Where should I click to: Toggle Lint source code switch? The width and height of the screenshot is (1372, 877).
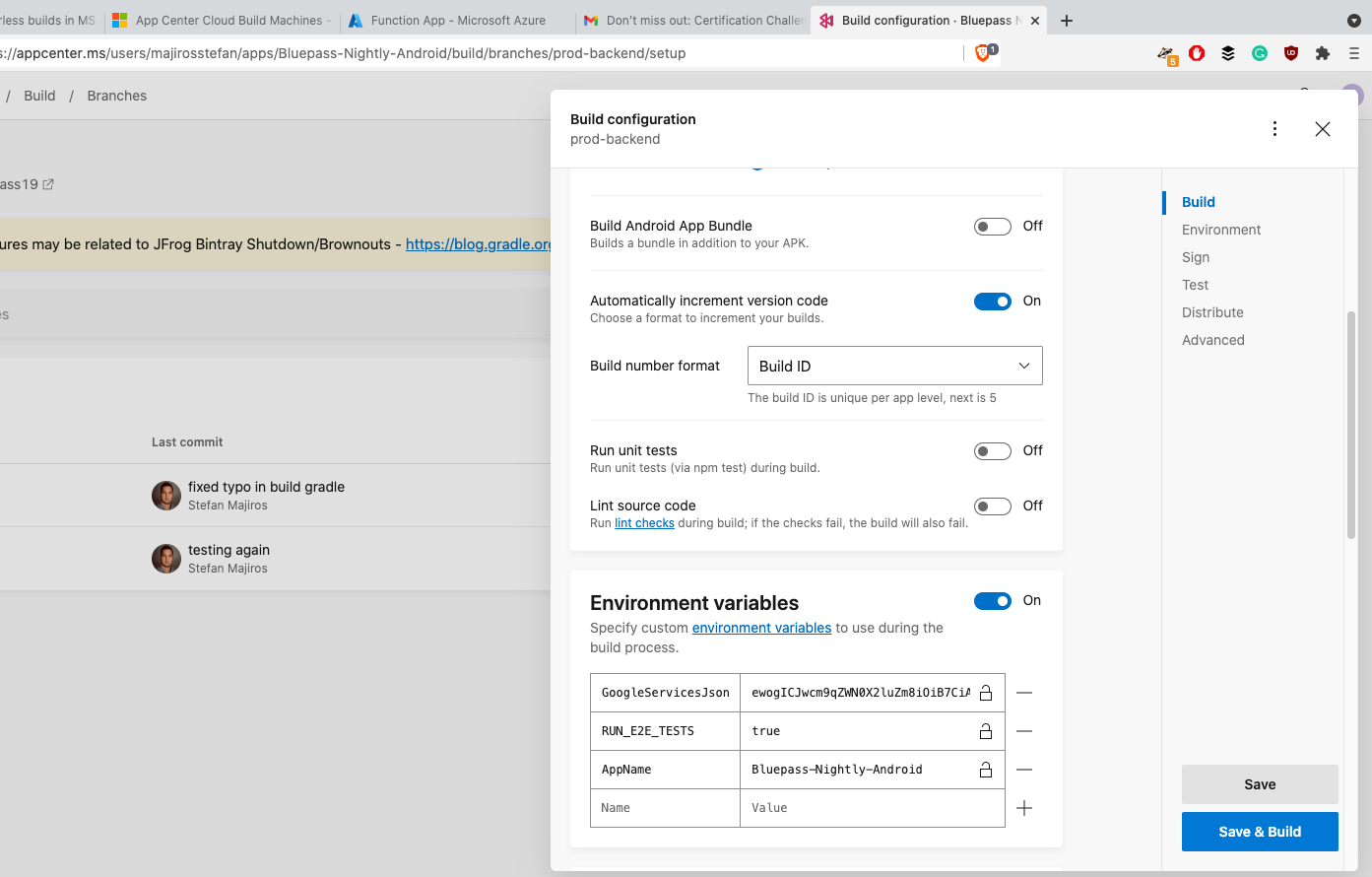click(x=993, y=506)
